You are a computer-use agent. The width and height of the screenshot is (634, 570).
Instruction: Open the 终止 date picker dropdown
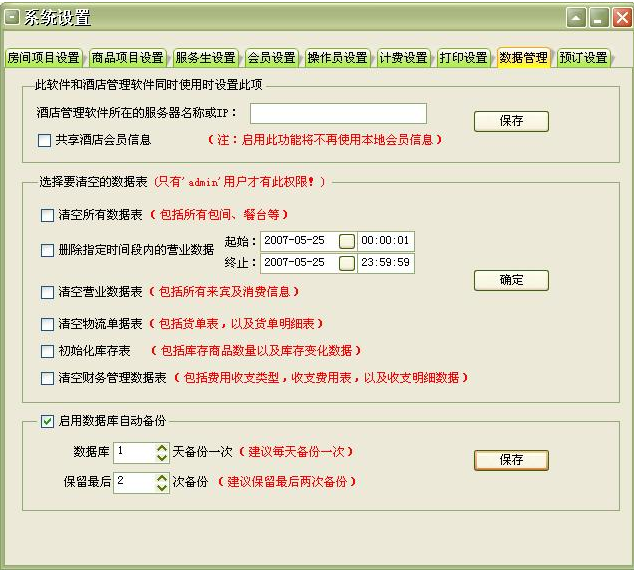pos(347,263)
